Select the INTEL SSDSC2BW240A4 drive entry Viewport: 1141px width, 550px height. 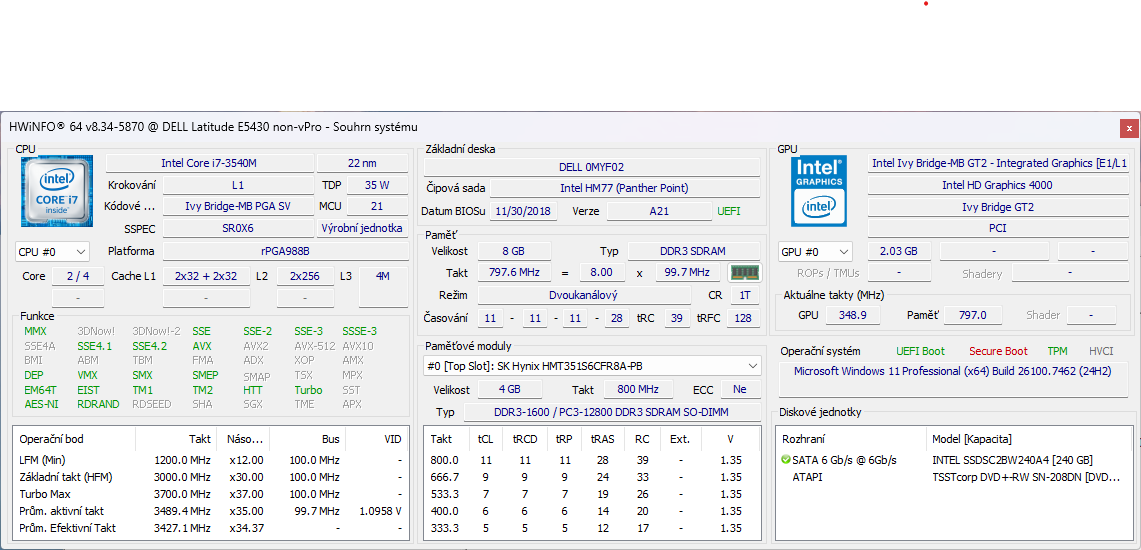tap(1012, 460)
